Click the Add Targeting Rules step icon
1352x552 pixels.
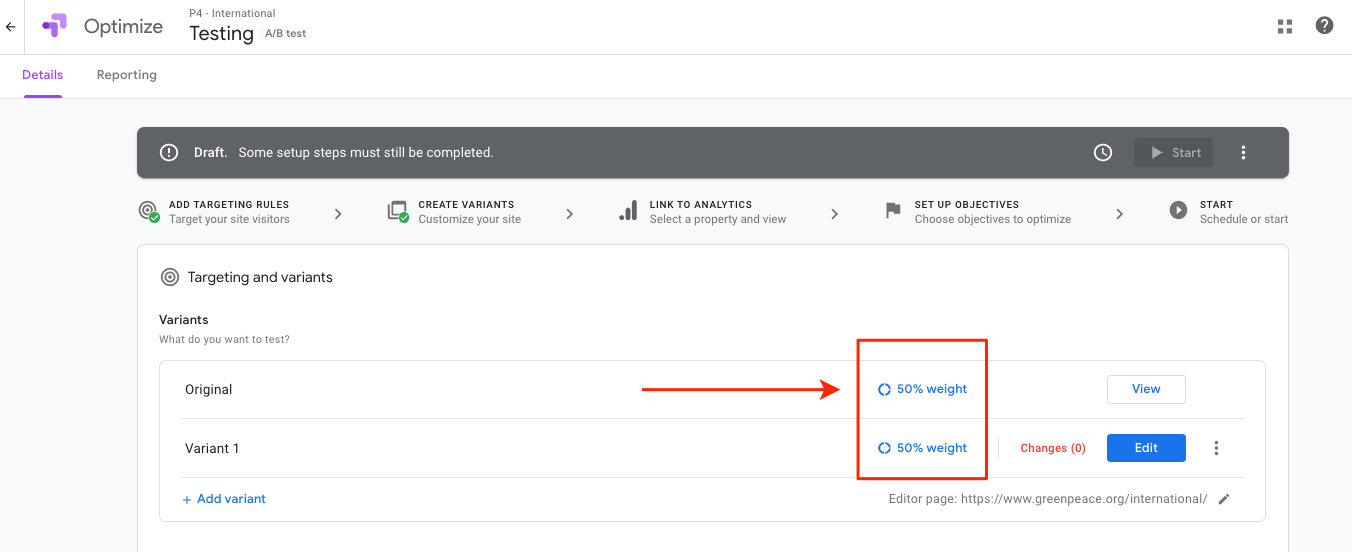point(149,212)
